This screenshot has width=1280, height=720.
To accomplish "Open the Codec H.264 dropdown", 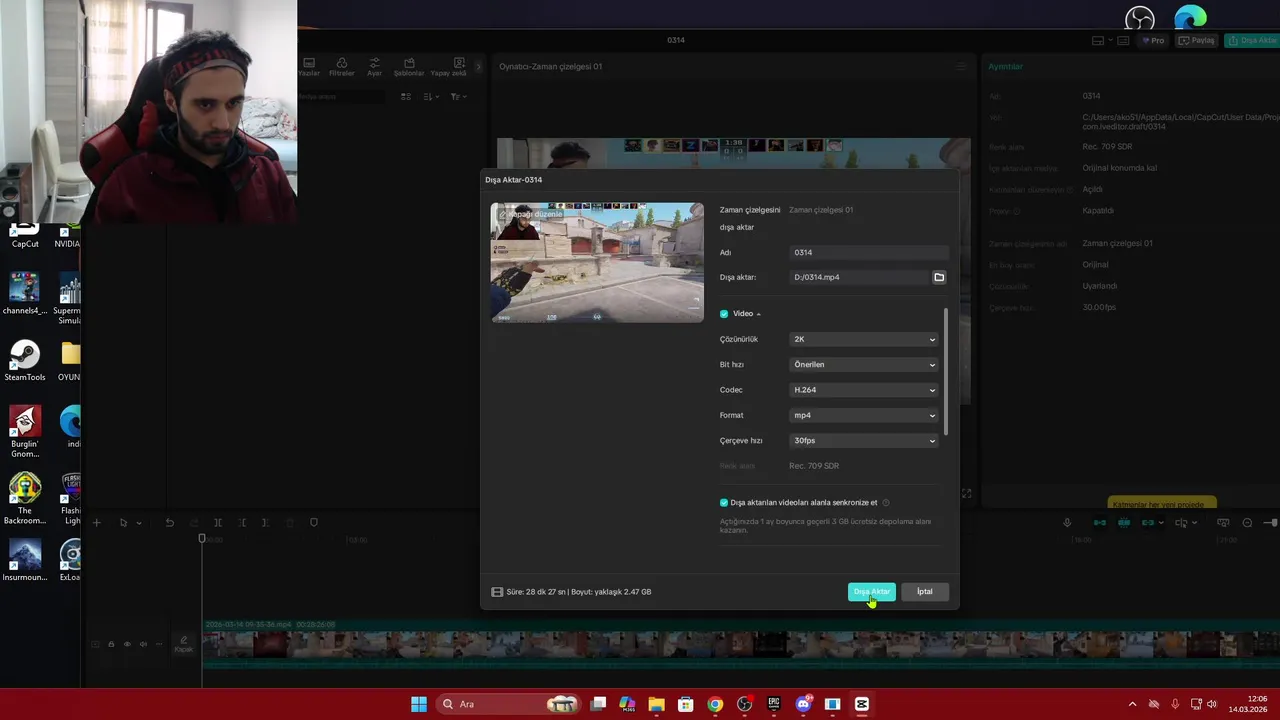I will 864,390.
